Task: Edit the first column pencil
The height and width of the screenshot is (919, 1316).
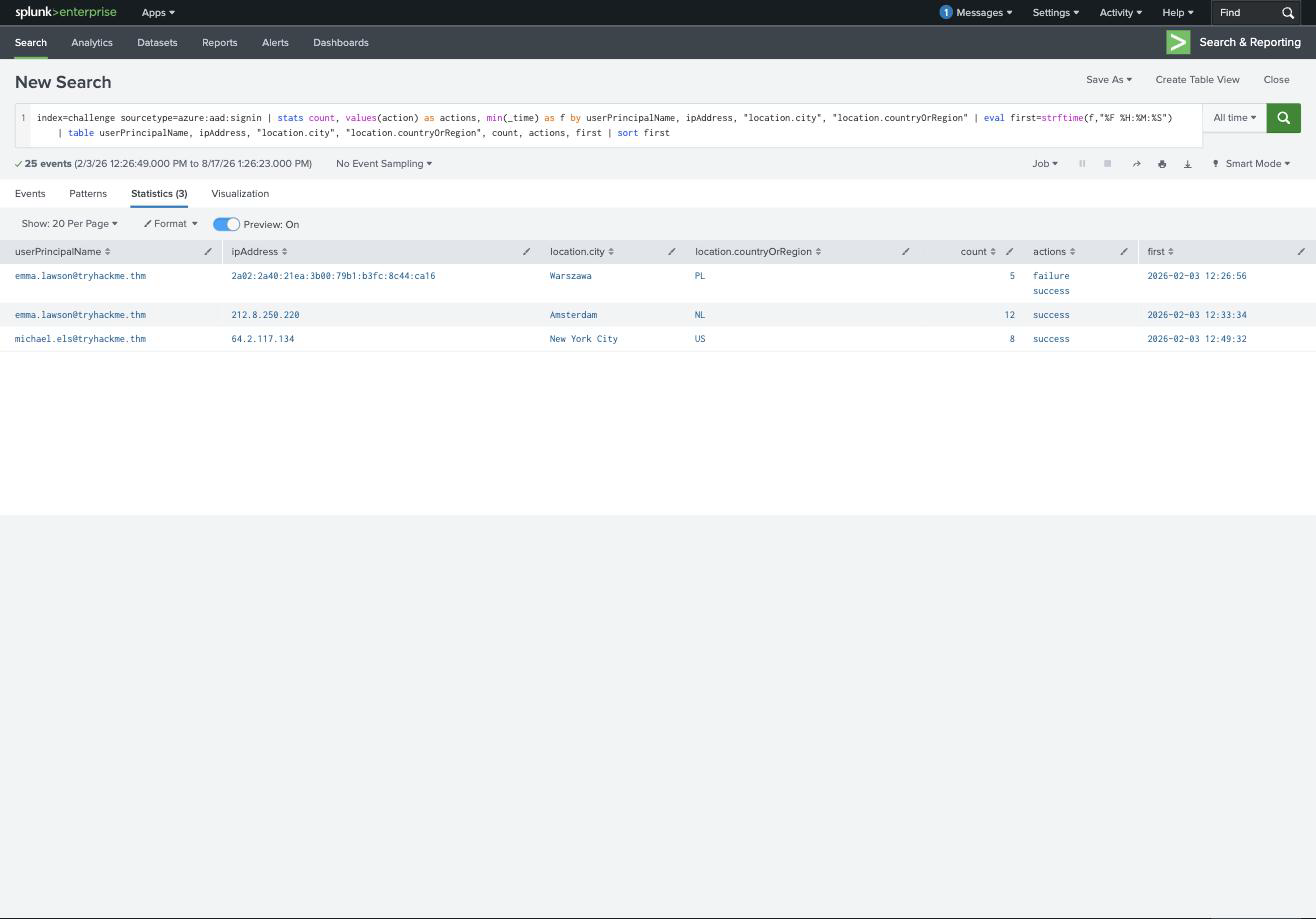Action: (x=1301, y=252)
